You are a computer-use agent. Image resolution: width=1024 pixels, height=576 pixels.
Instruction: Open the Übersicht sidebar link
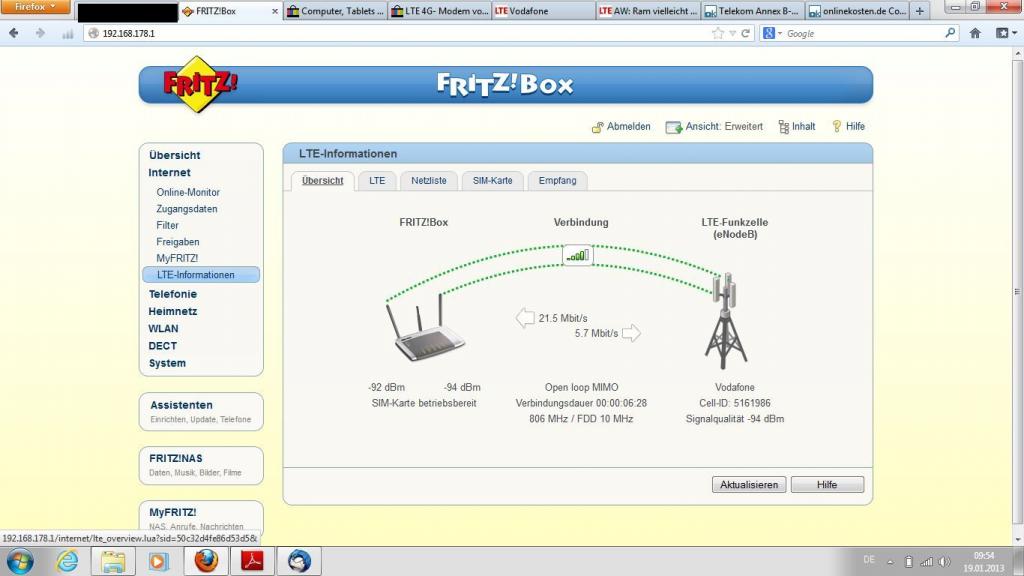tap(174, 155)
